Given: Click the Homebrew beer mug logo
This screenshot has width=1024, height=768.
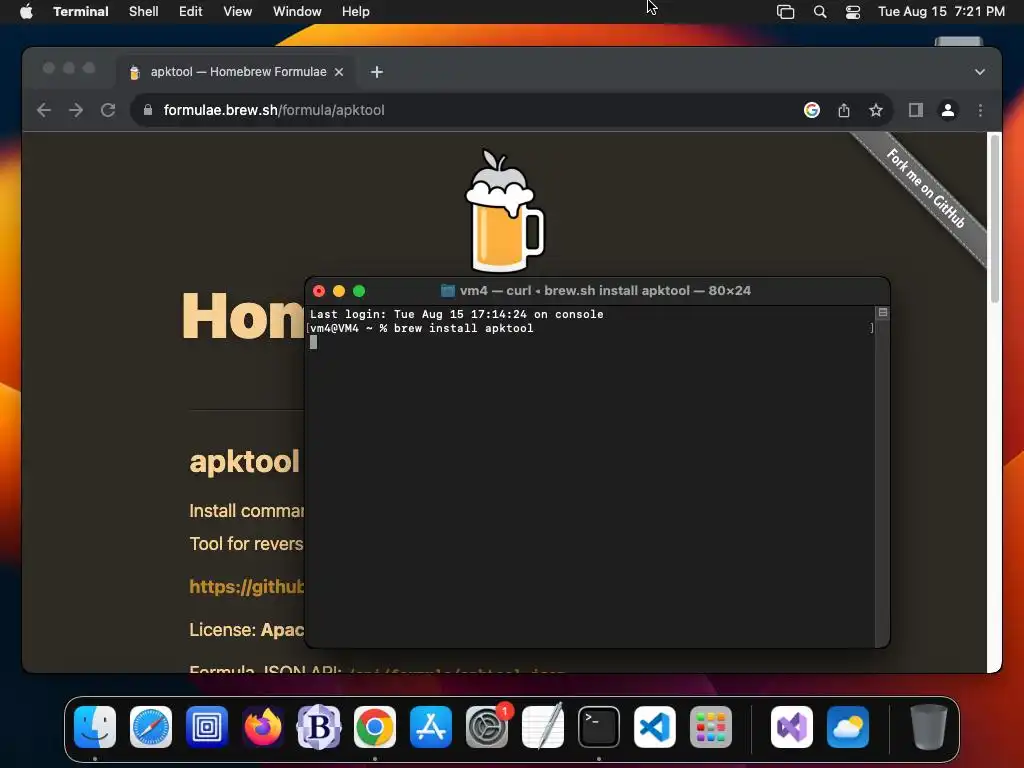Looking at the screenshot, I should 504,210.
